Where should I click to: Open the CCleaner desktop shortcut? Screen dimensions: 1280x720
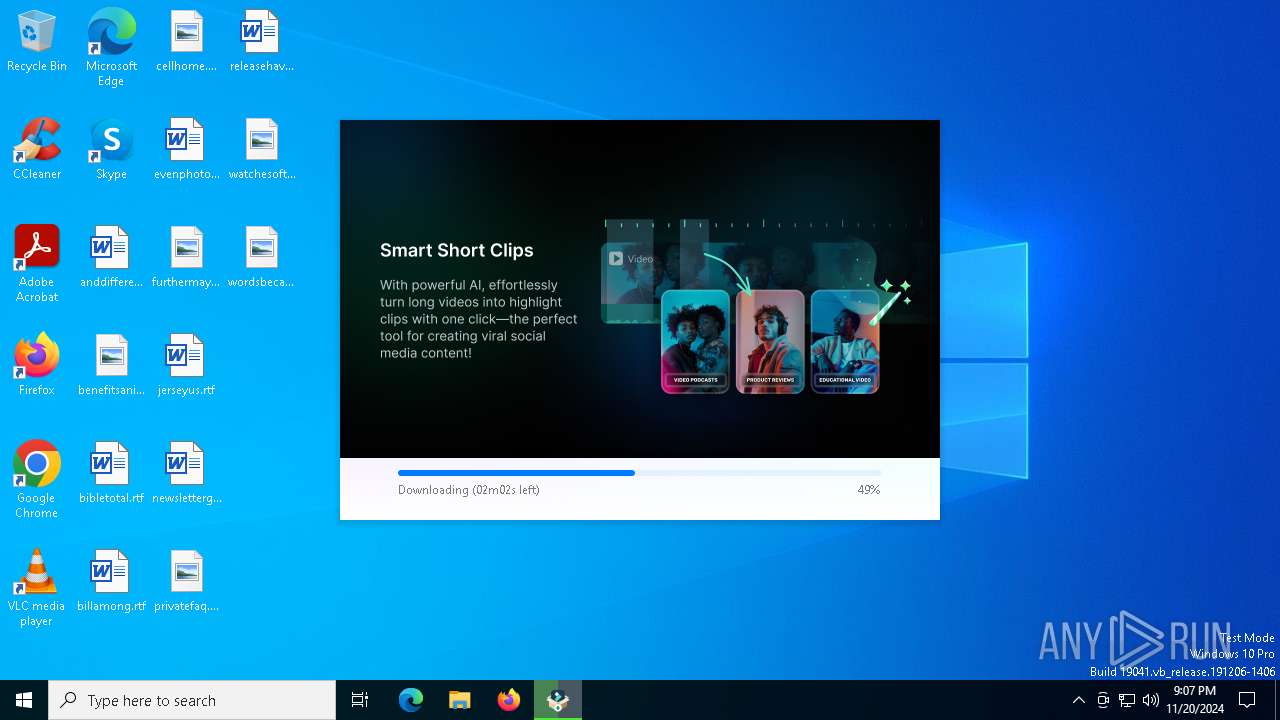37,150
